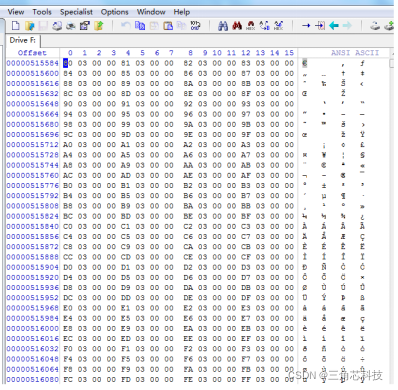Click hex byte D7 in row 0000515920
Image resolution: width=398 pixels, height=390 pixels.
(246, 277)
